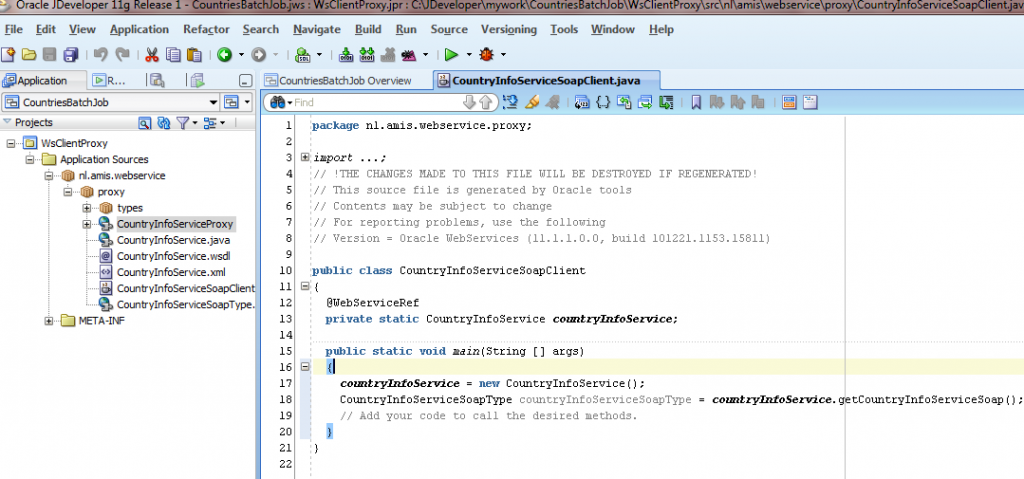
Task: Click the Paste clipboard icon
Action: coord(192,54)
